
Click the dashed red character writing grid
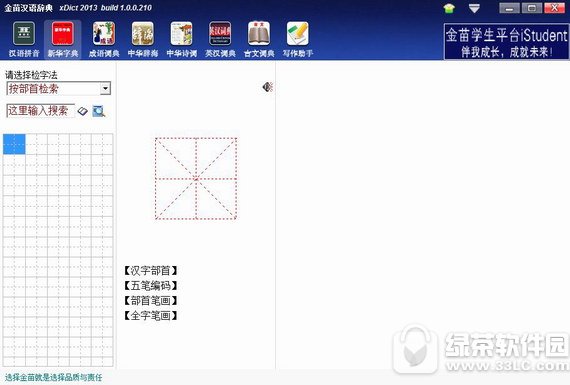tap(196, 179)
